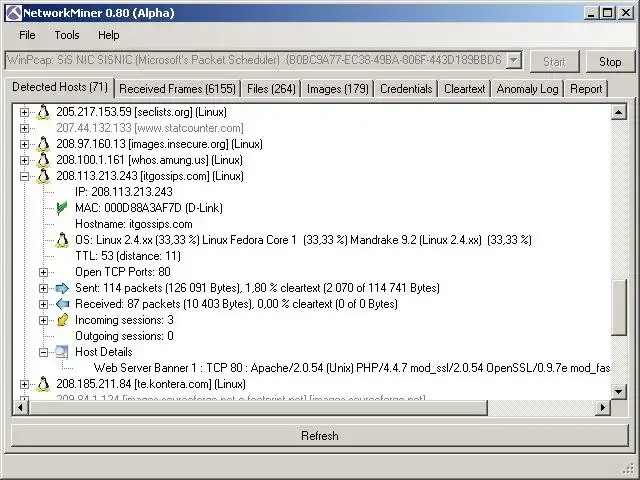
Task: Click the Stop capture button
Action: pyautogui.click(x=610, y=62)
